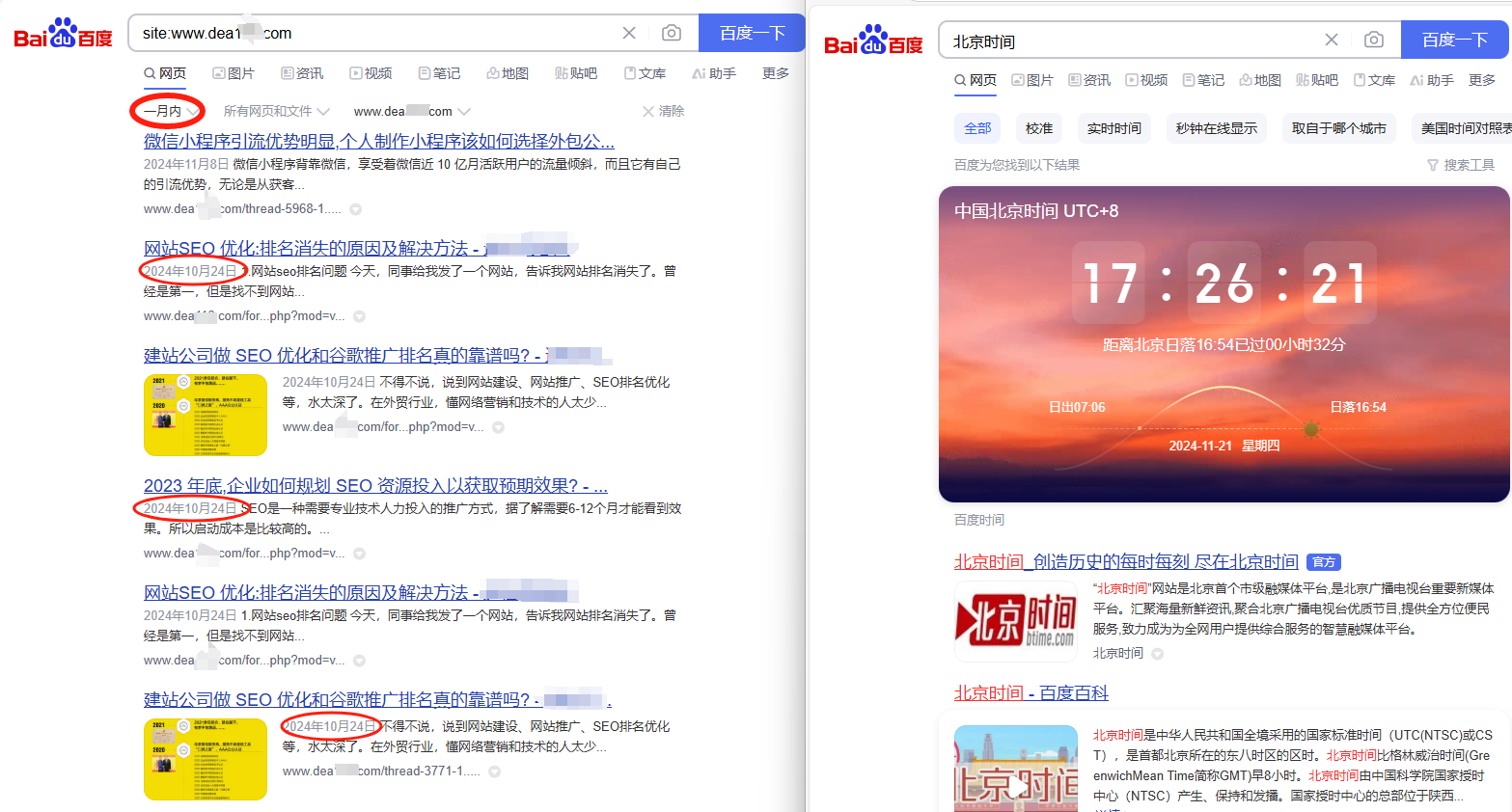
Task: Open 笔记 tab in left window
Action: point(439,73)
